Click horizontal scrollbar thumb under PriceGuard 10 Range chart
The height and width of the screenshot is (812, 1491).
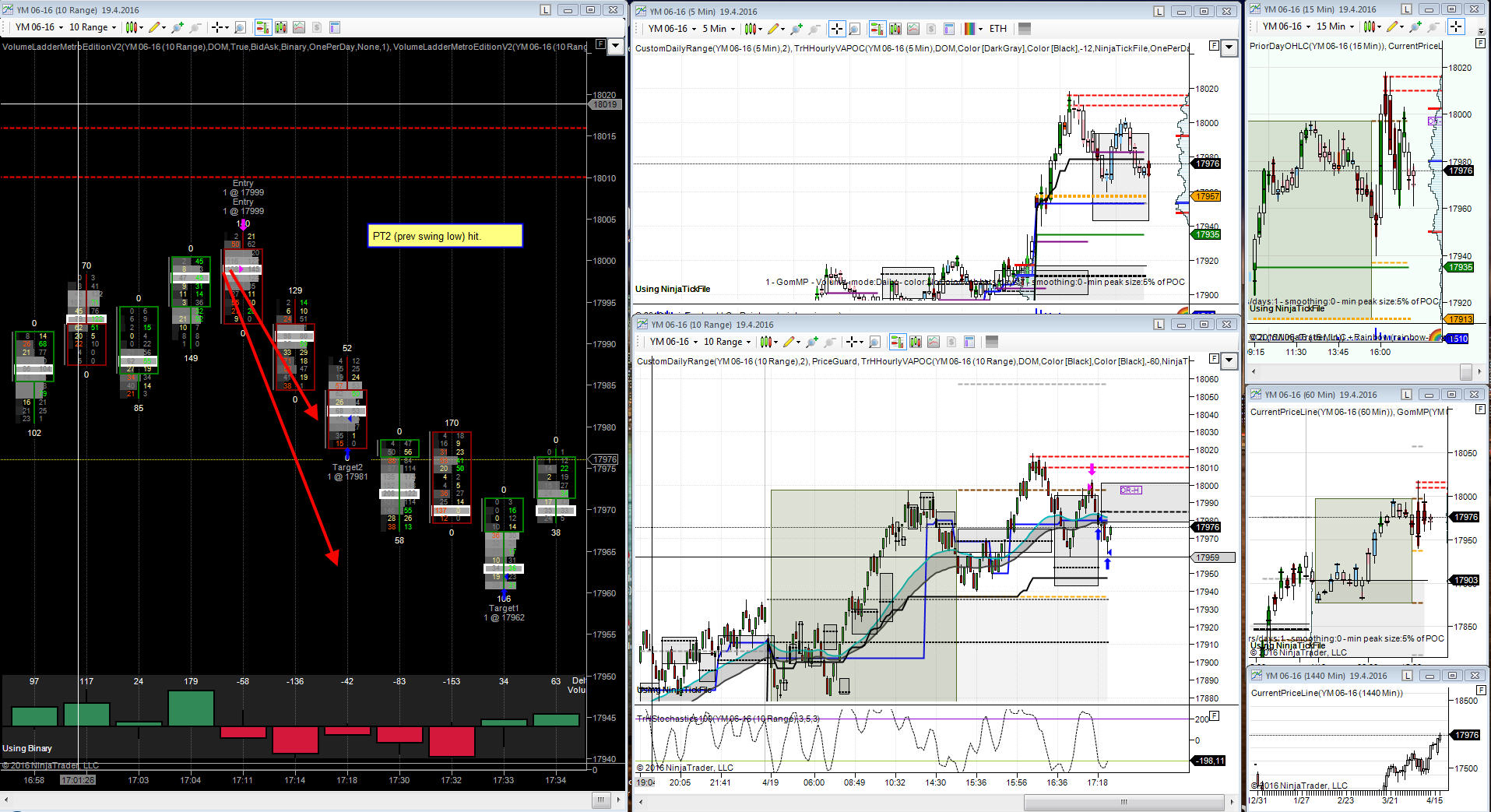[x=1124, y=802]
